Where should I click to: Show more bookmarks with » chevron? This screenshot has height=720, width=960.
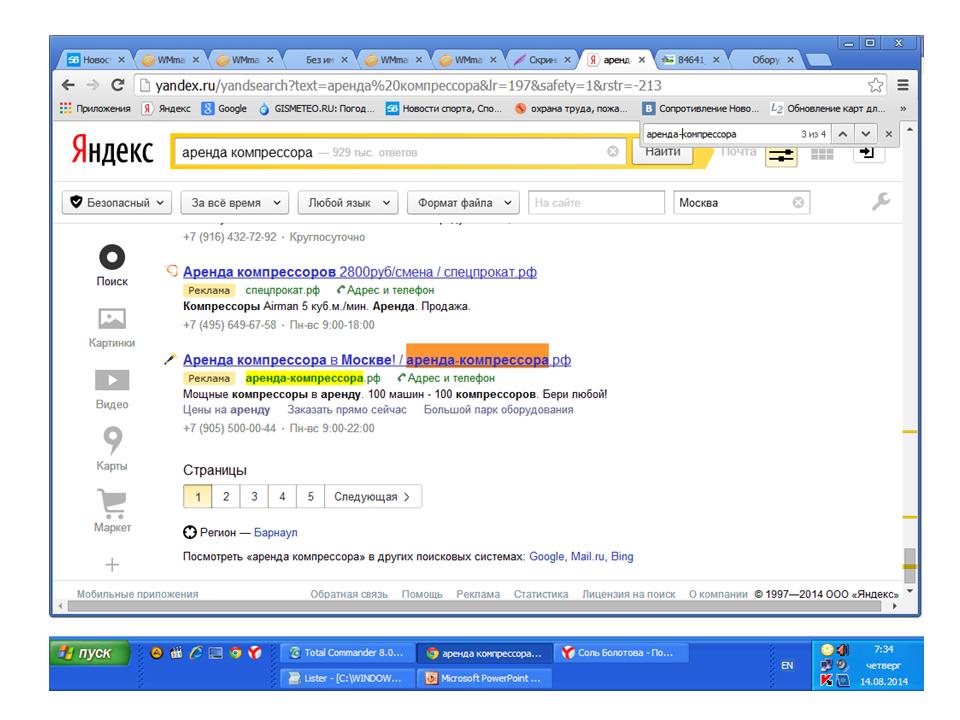902,108
